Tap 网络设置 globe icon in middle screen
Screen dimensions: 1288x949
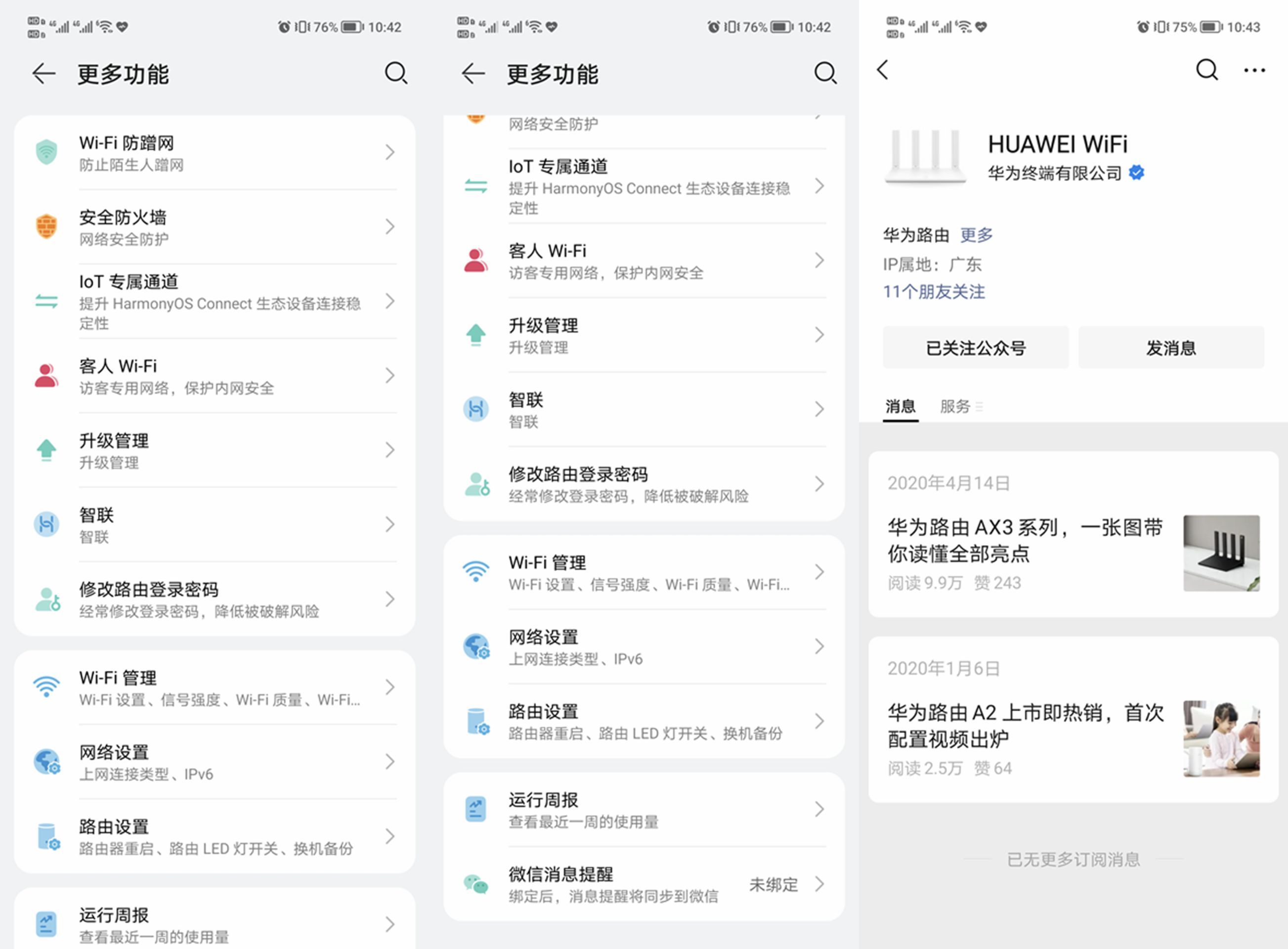coord(477,647)
